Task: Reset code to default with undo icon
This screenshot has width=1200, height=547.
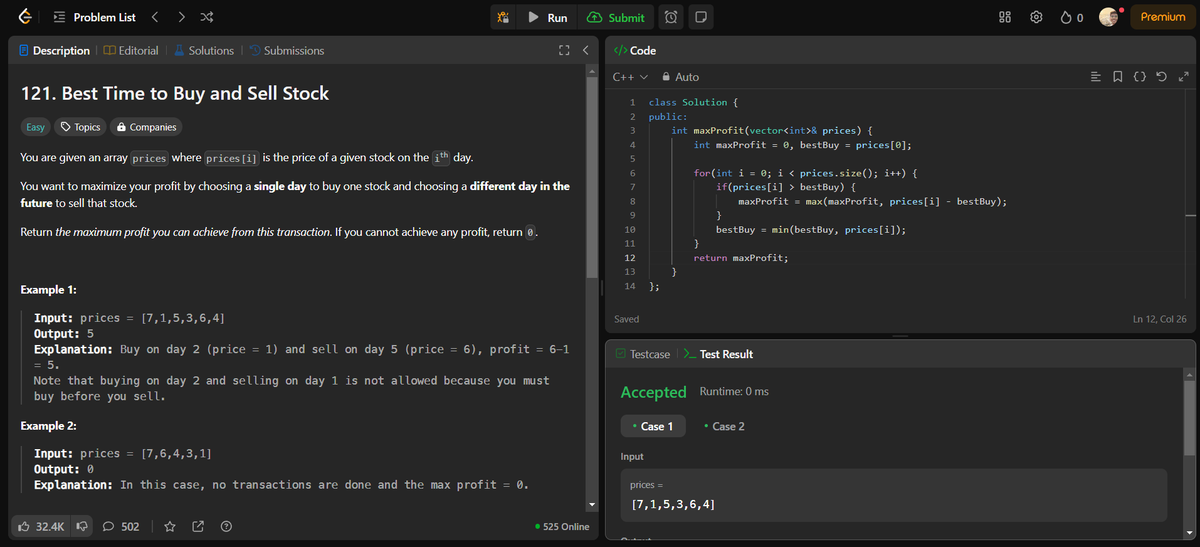Action: tap(1161, 77)
